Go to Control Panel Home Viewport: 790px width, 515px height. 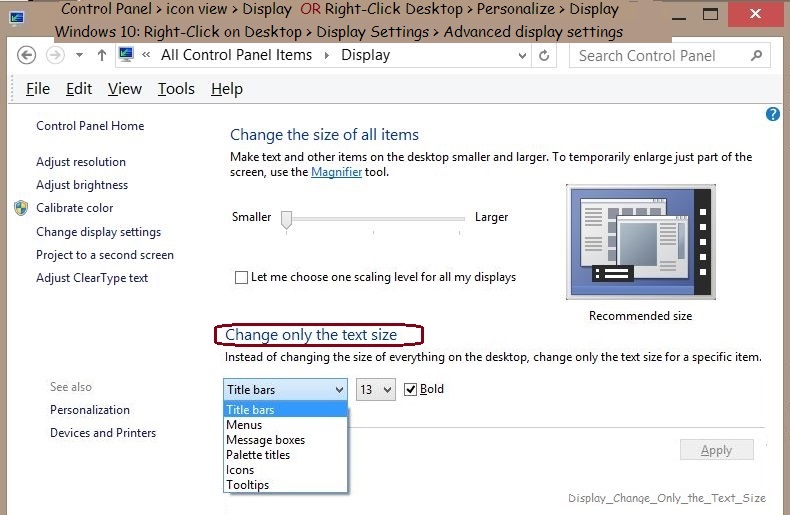tap(90, 126)
